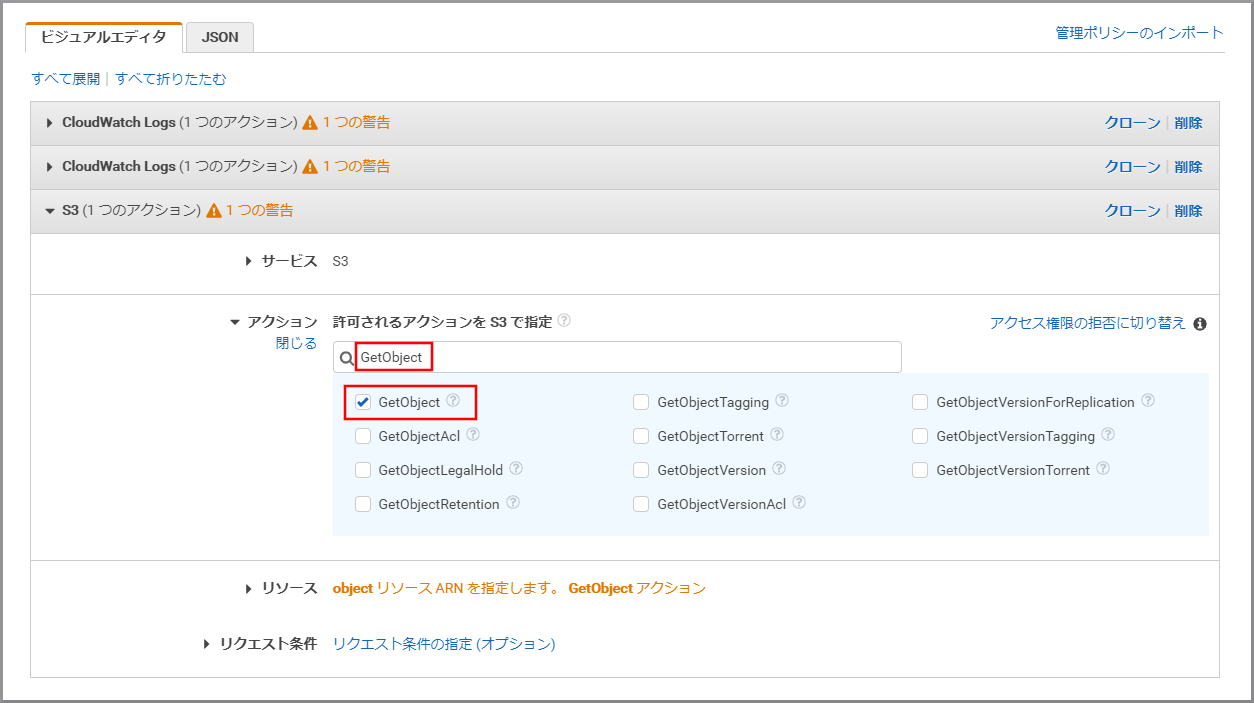The image size is (1254, 703).
Task: Click the search magnifier icon in action filter
Action: pos(346,358)
